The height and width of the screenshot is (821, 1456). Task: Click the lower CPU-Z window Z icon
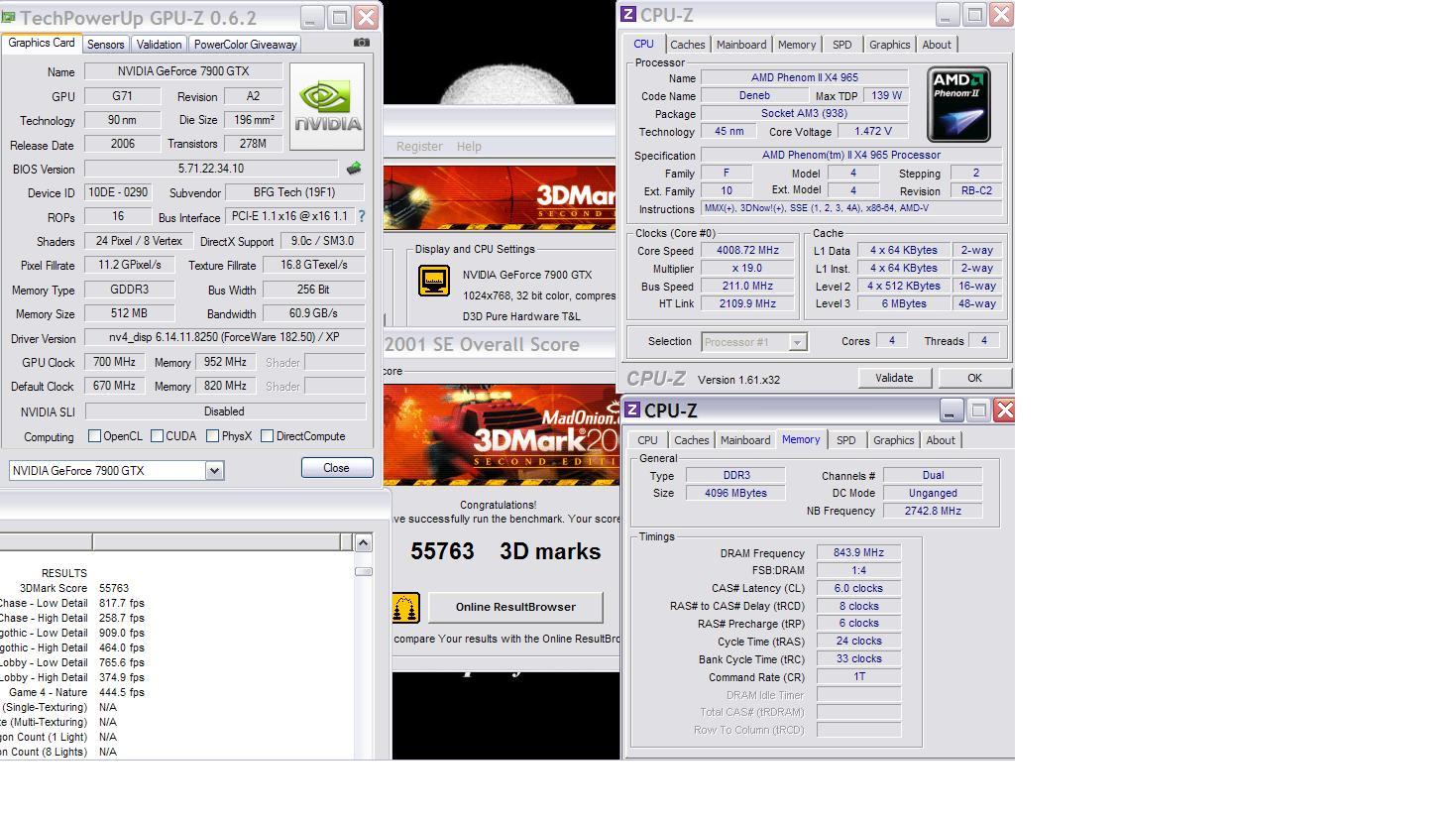pos(632,410)
